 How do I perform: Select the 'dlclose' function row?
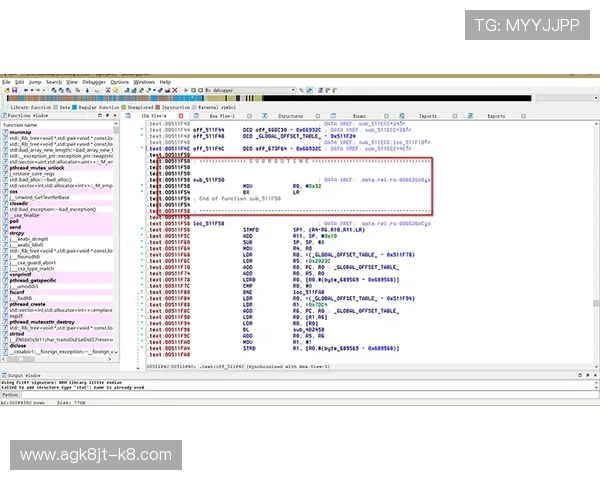(57, 346)
